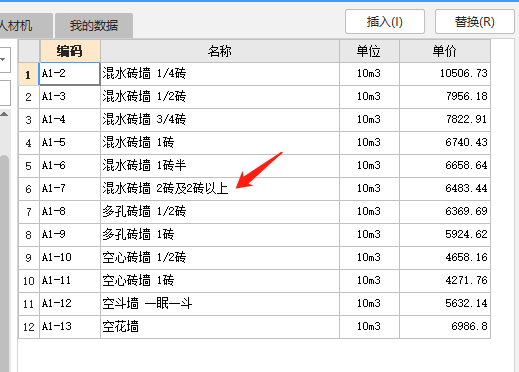Select 空花墙 name cell
This screenshot has height=372, width=519.
pyautogui.click(x=220, y=327)
